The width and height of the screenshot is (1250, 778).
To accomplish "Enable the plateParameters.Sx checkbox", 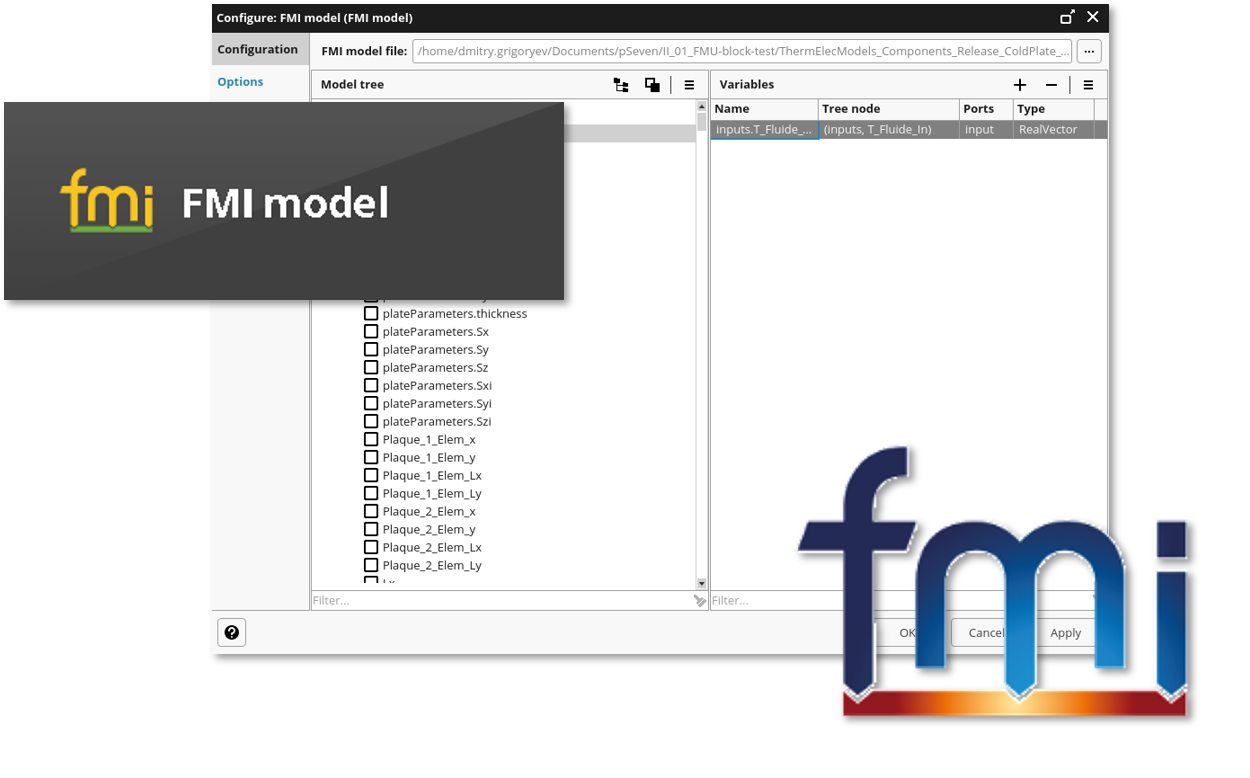I will (x=371, y=331).
